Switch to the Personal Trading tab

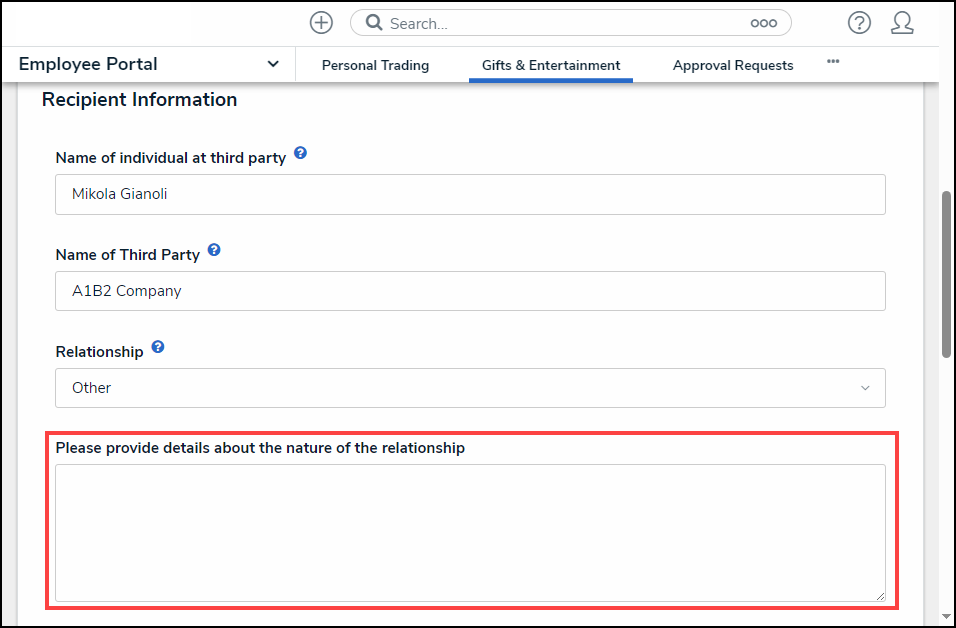[375, 65]
